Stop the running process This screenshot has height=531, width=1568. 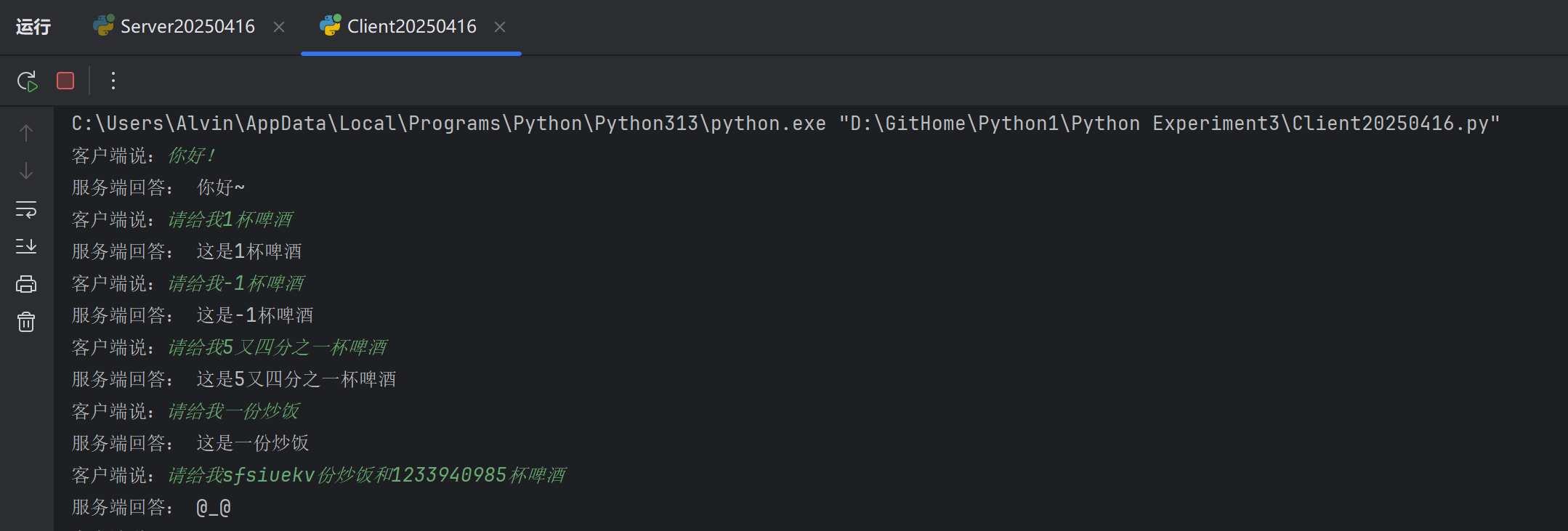[65, 81]
